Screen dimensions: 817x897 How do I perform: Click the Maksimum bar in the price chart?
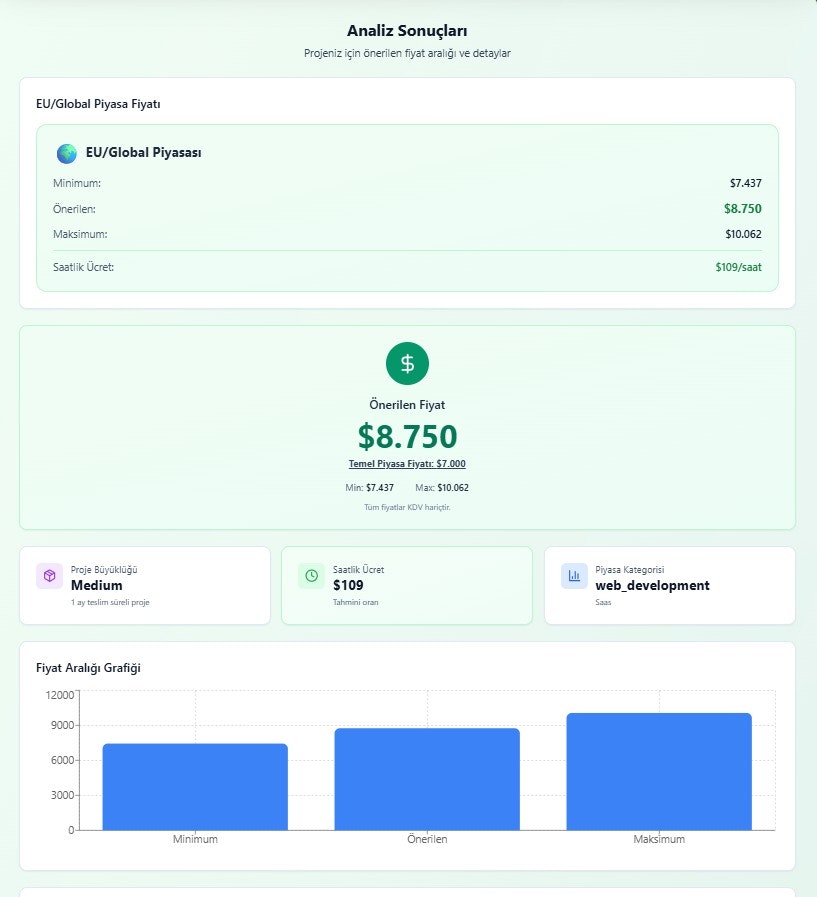(x=659, y=771)
